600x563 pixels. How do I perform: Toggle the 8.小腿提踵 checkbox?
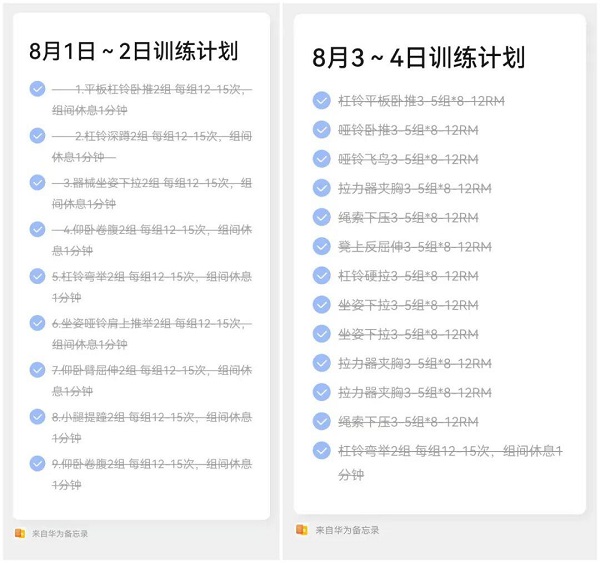pos(38,417)
